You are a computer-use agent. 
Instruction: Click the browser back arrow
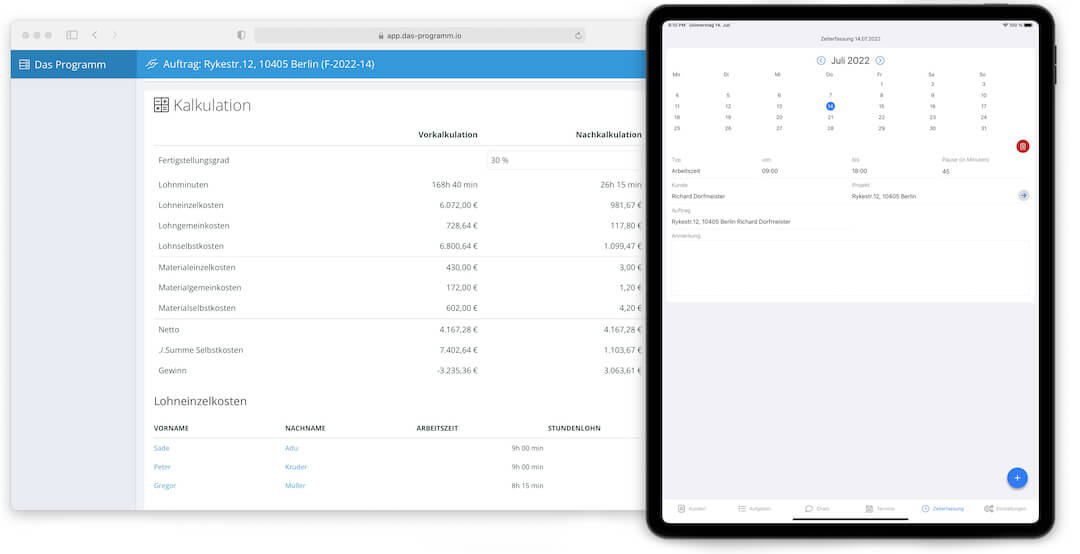[x=95, y=35]
